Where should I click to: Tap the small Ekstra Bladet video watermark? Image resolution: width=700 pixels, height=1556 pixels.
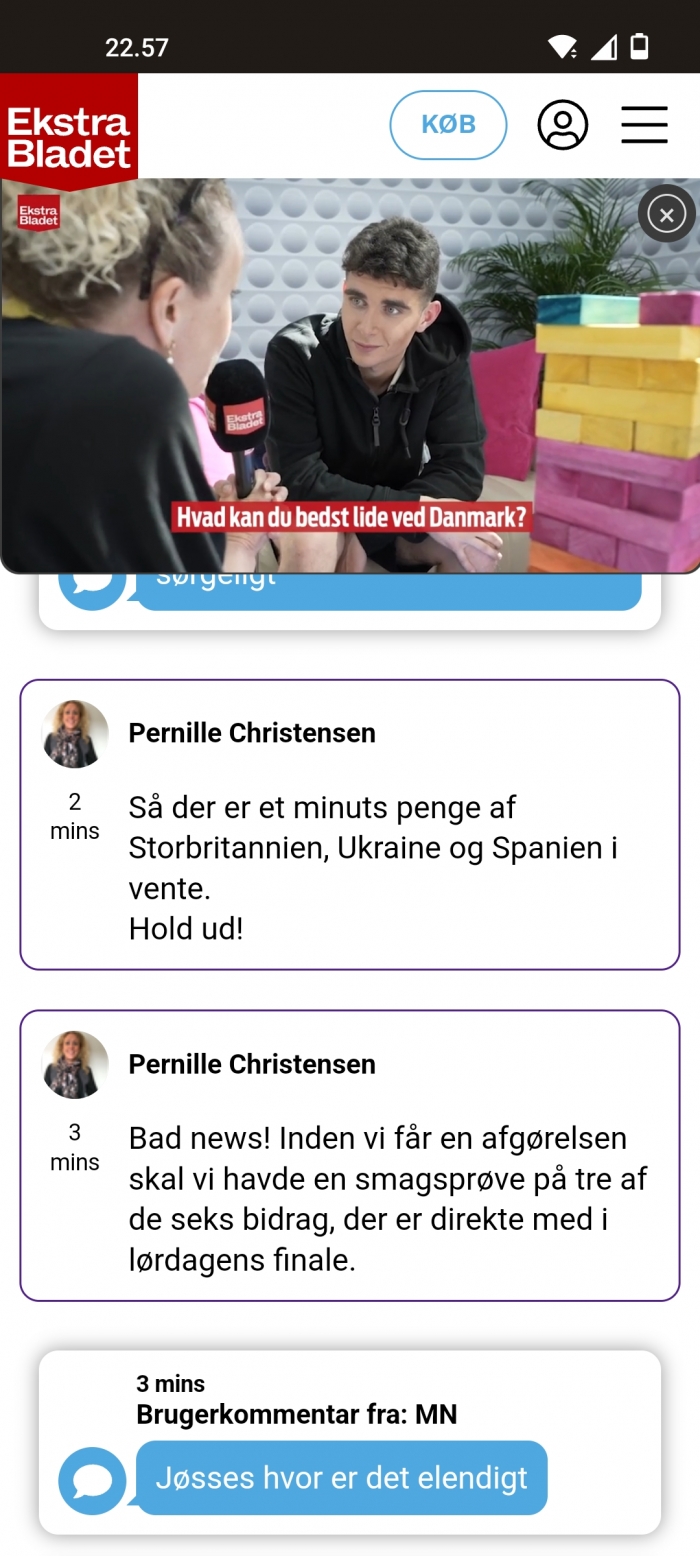38,213
